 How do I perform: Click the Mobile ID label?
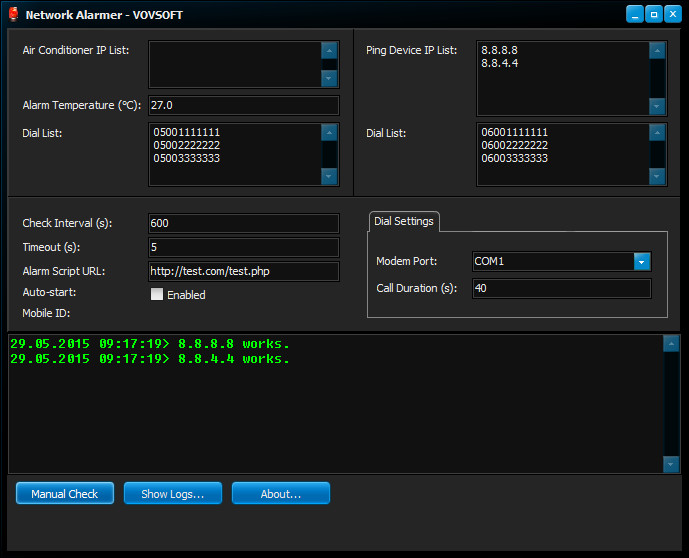tap(46, 313)
